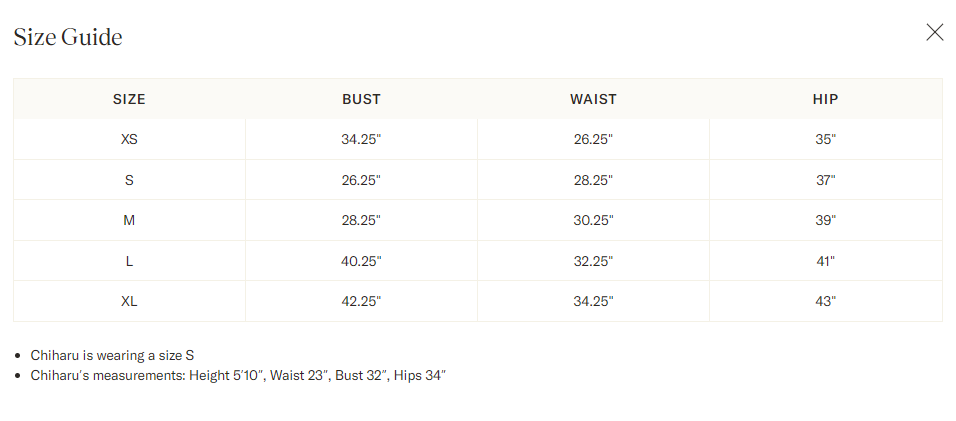Click the XL size row label
Screen dimensions: 956x421
click(x=129, y=302)
